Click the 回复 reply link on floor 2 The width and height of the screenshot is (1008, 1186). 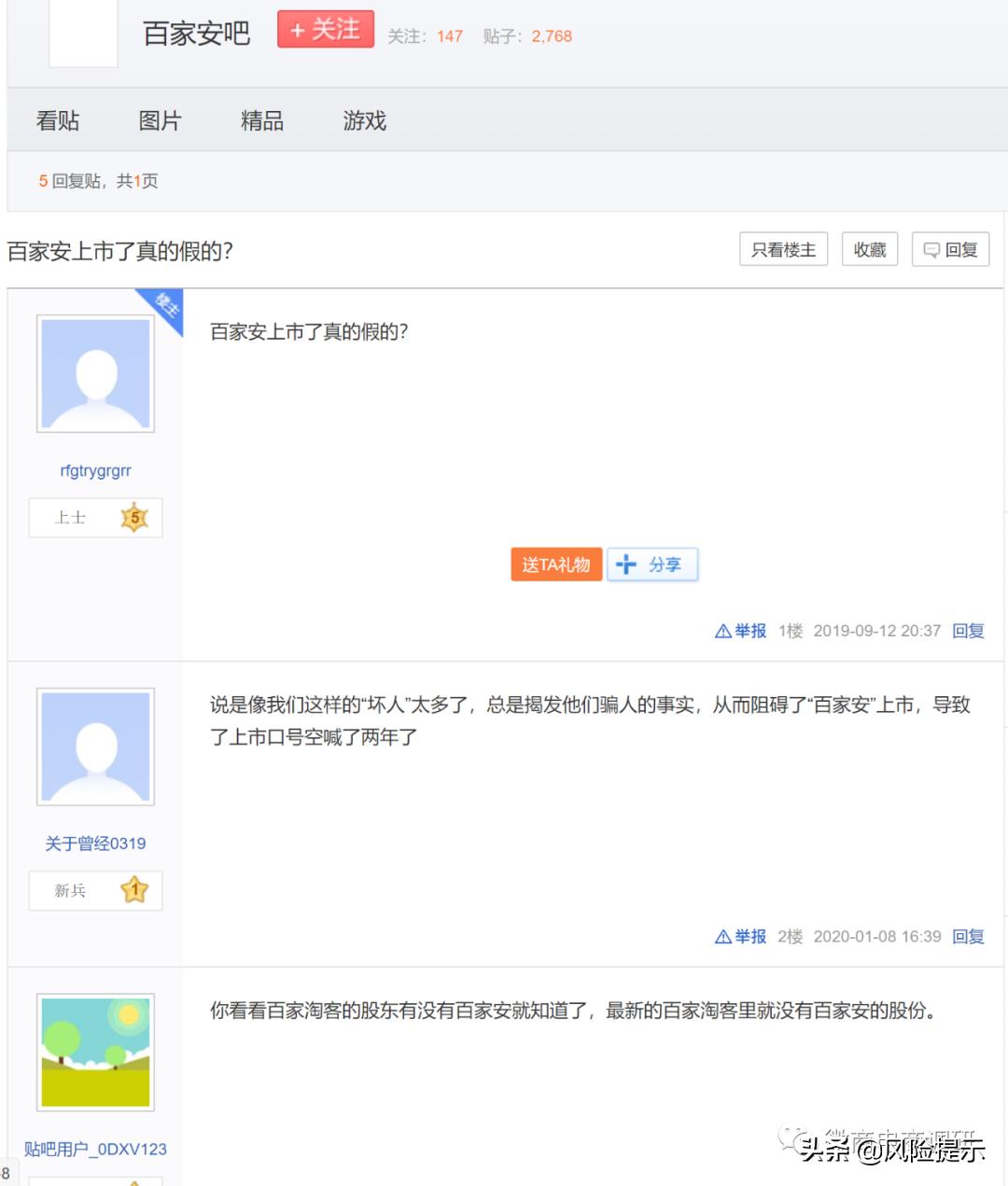968,937
